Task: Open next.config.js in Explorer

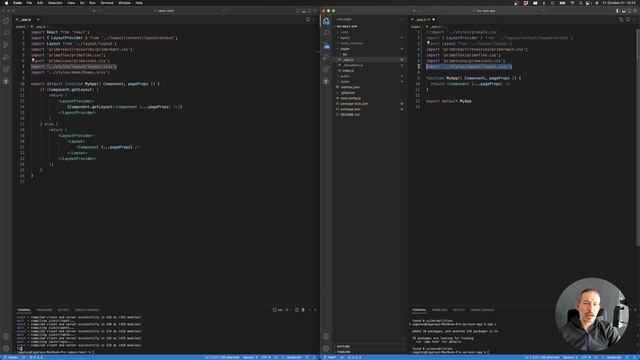Action: [370, 98]
